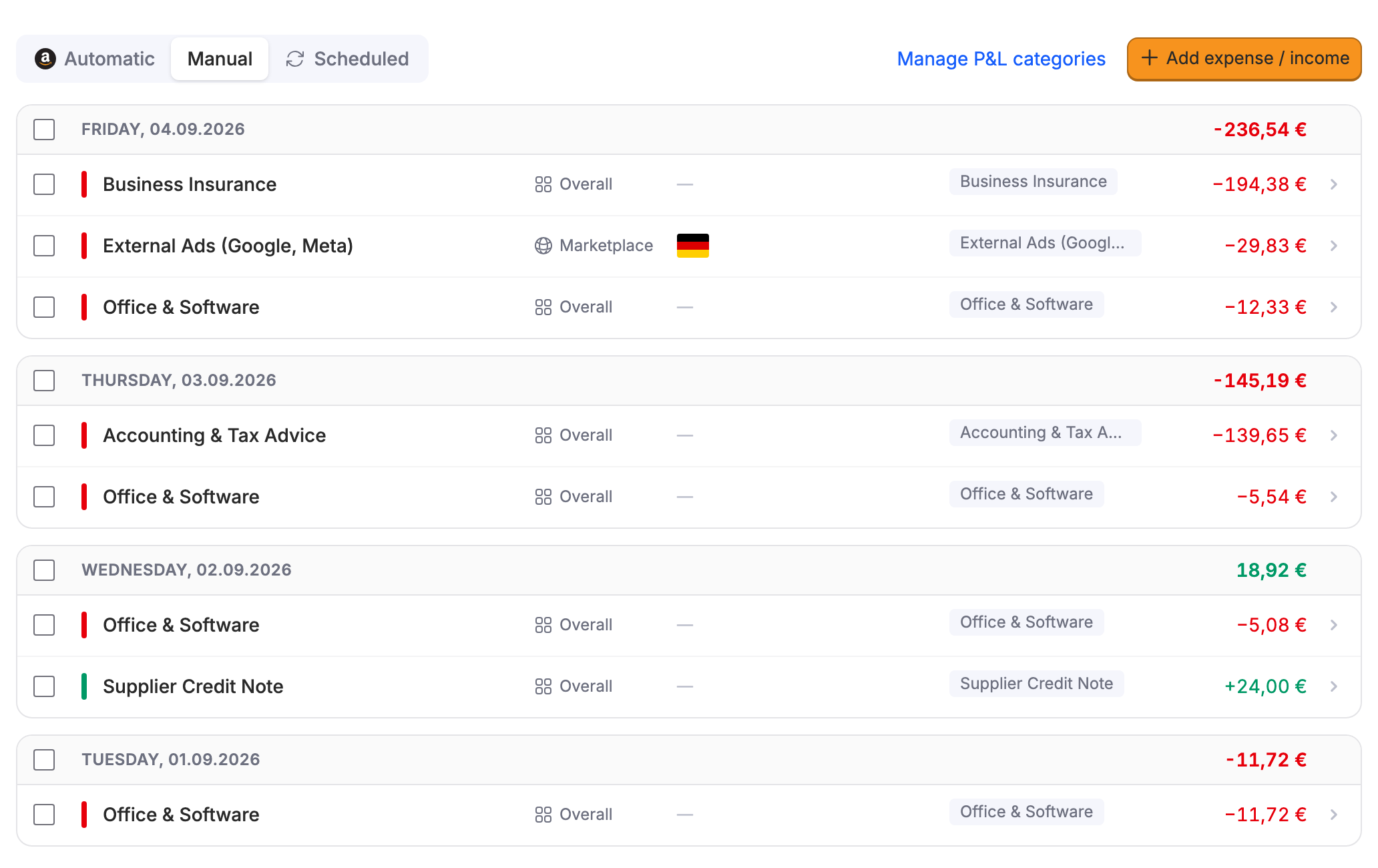The image size is (1378, 868).
Task: Select all entries for Tuesday, 01.09.2026
Action: click(x=44, y=760)
